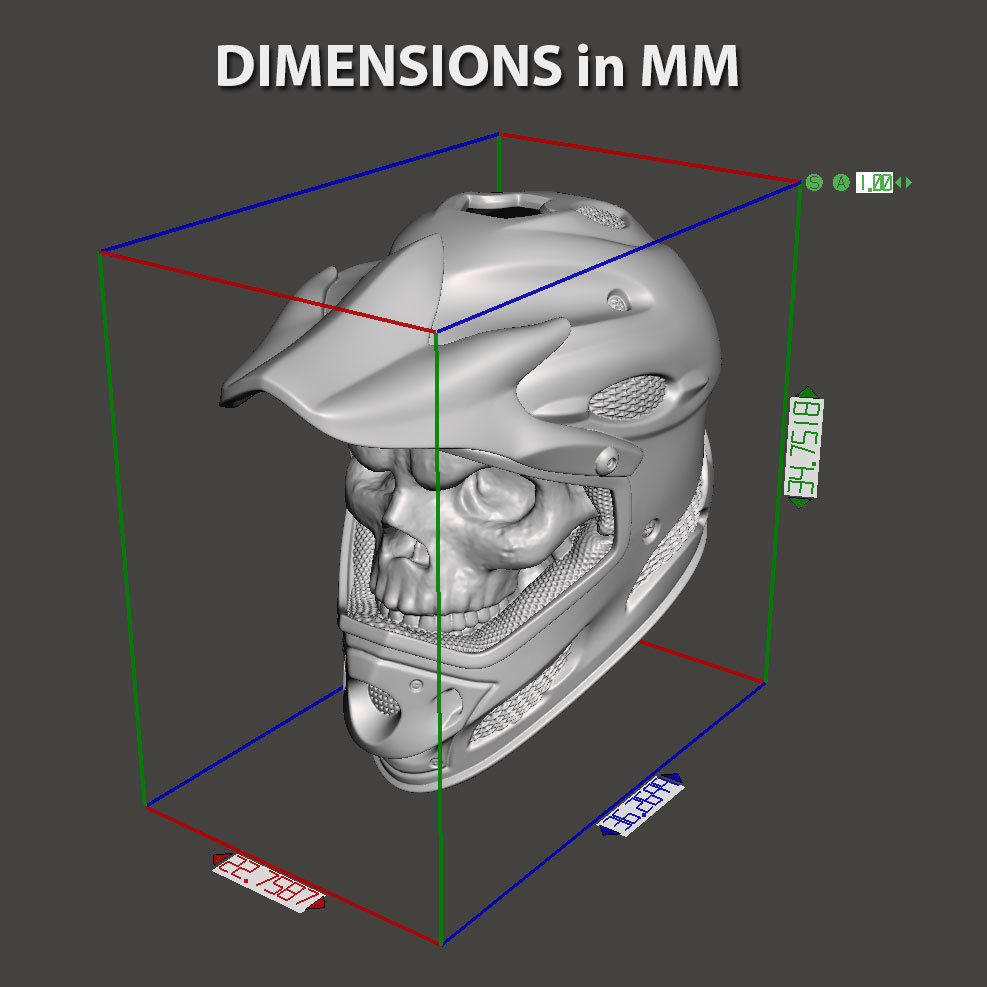Click the green left arrow beside 1.00
987x987 pixels.
pyautogui.click(x=899, y=183)
